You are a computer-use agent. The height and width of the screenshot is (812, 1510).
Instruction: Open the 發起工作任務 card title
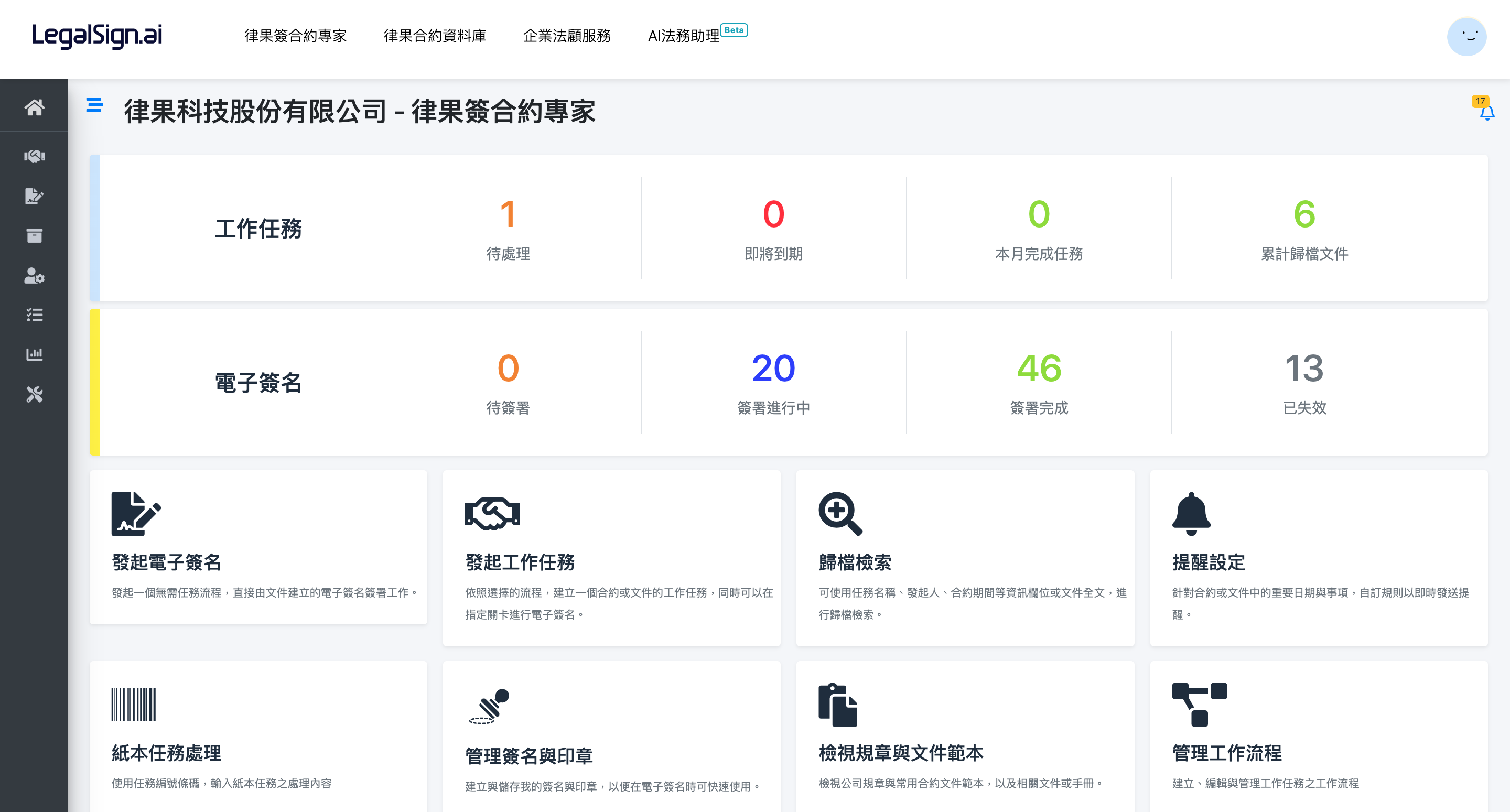520,562
